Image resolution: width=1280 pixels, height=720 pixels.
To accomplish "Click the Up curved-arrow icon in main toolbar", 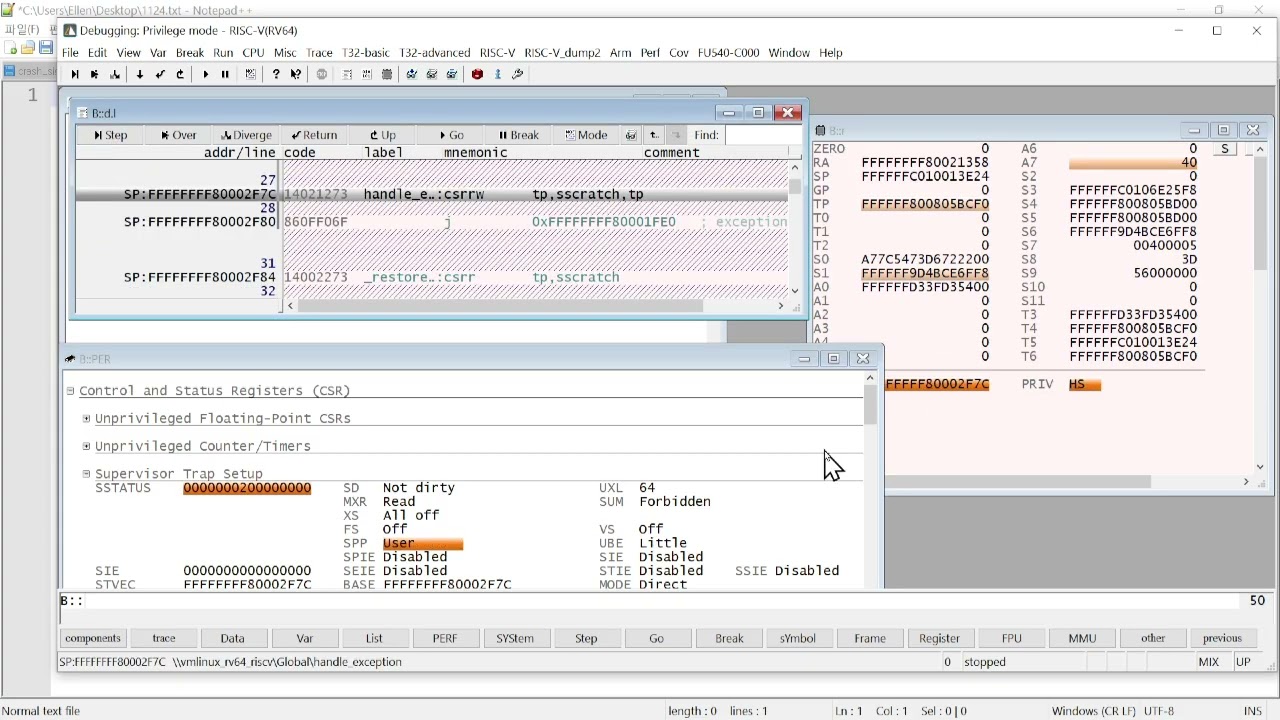I will (181, 75).
